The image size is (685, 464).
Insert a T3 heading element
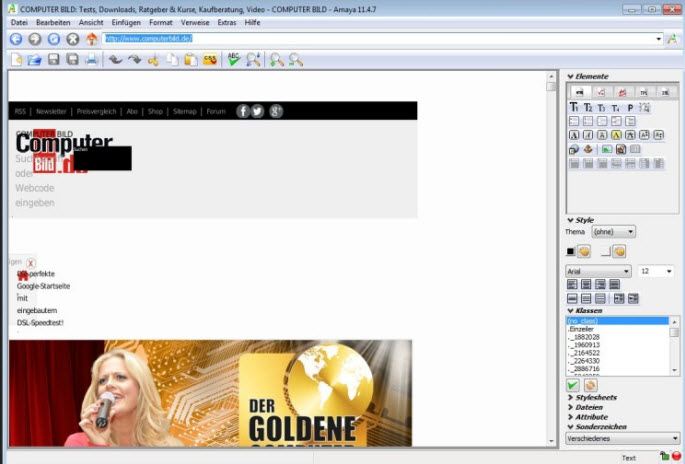[602, 107]
